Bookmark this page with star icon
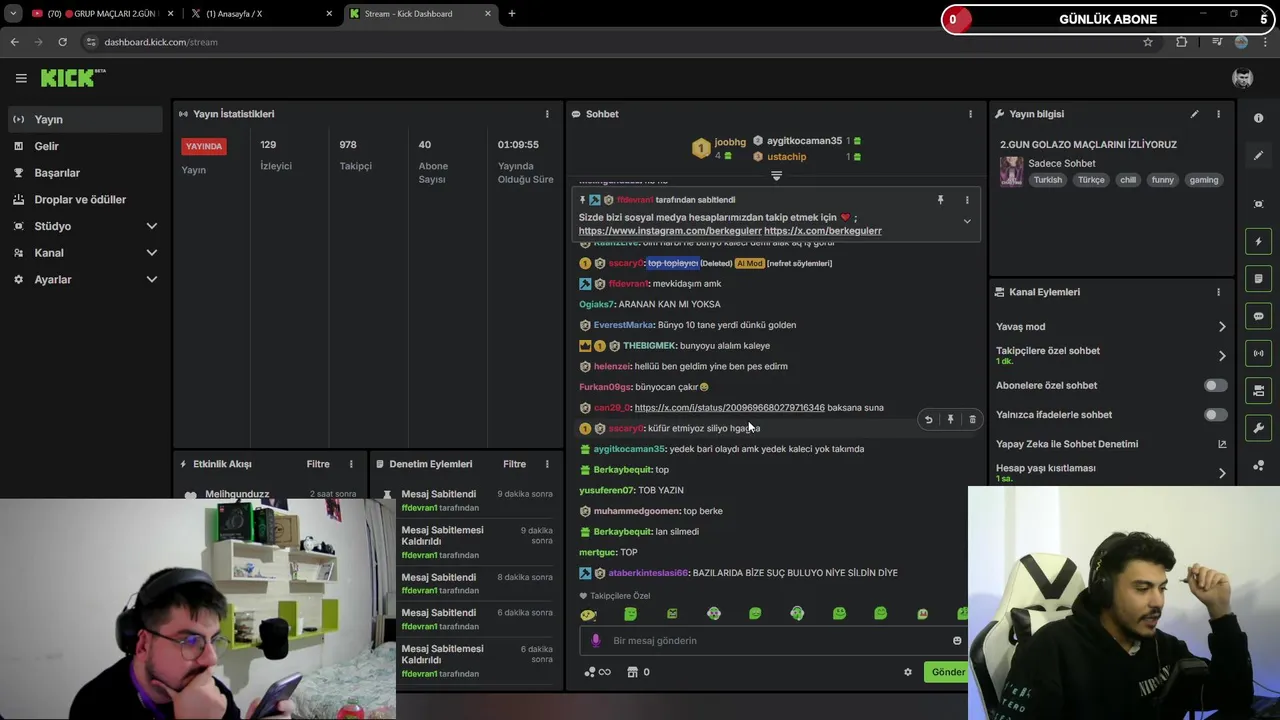1280x720 pixels. (1148, 42)
